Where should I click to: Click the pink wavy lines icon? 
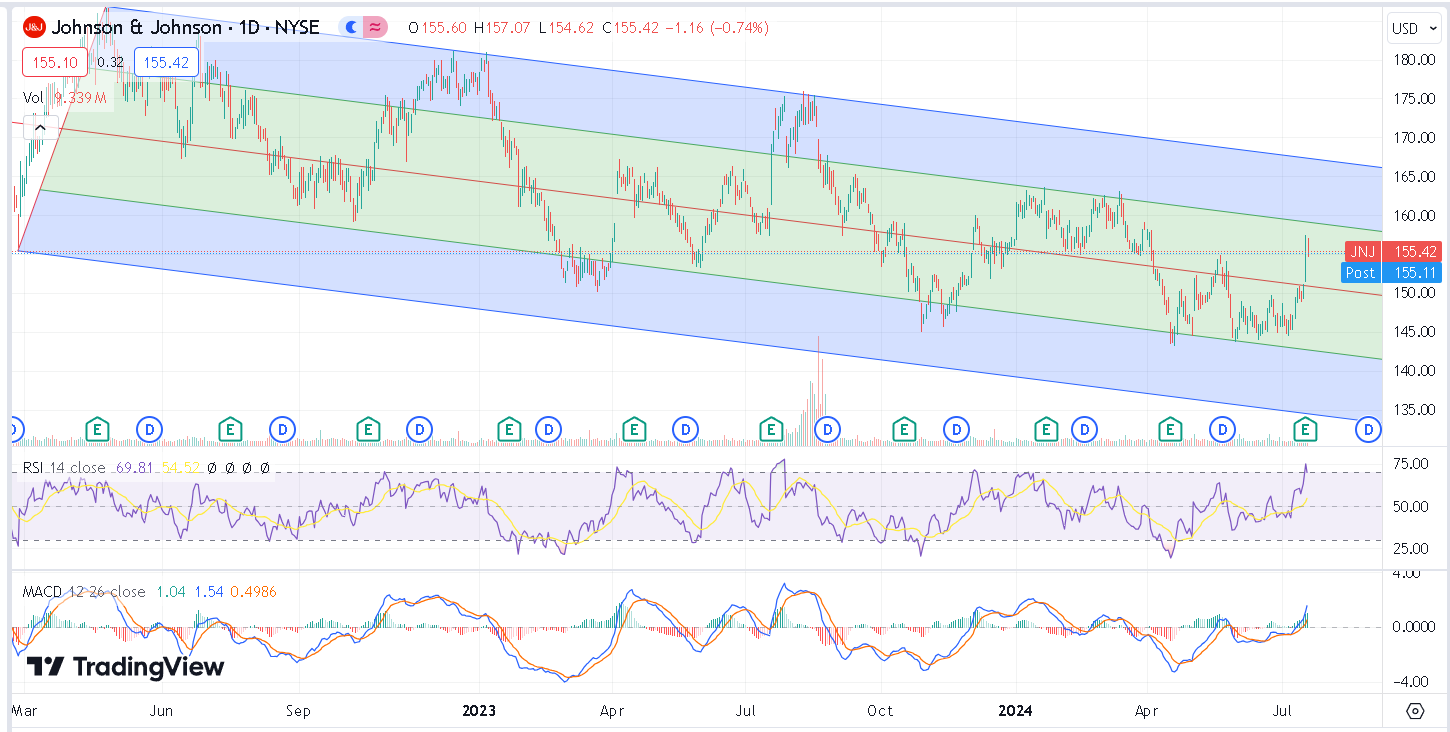tap(375, 28)
